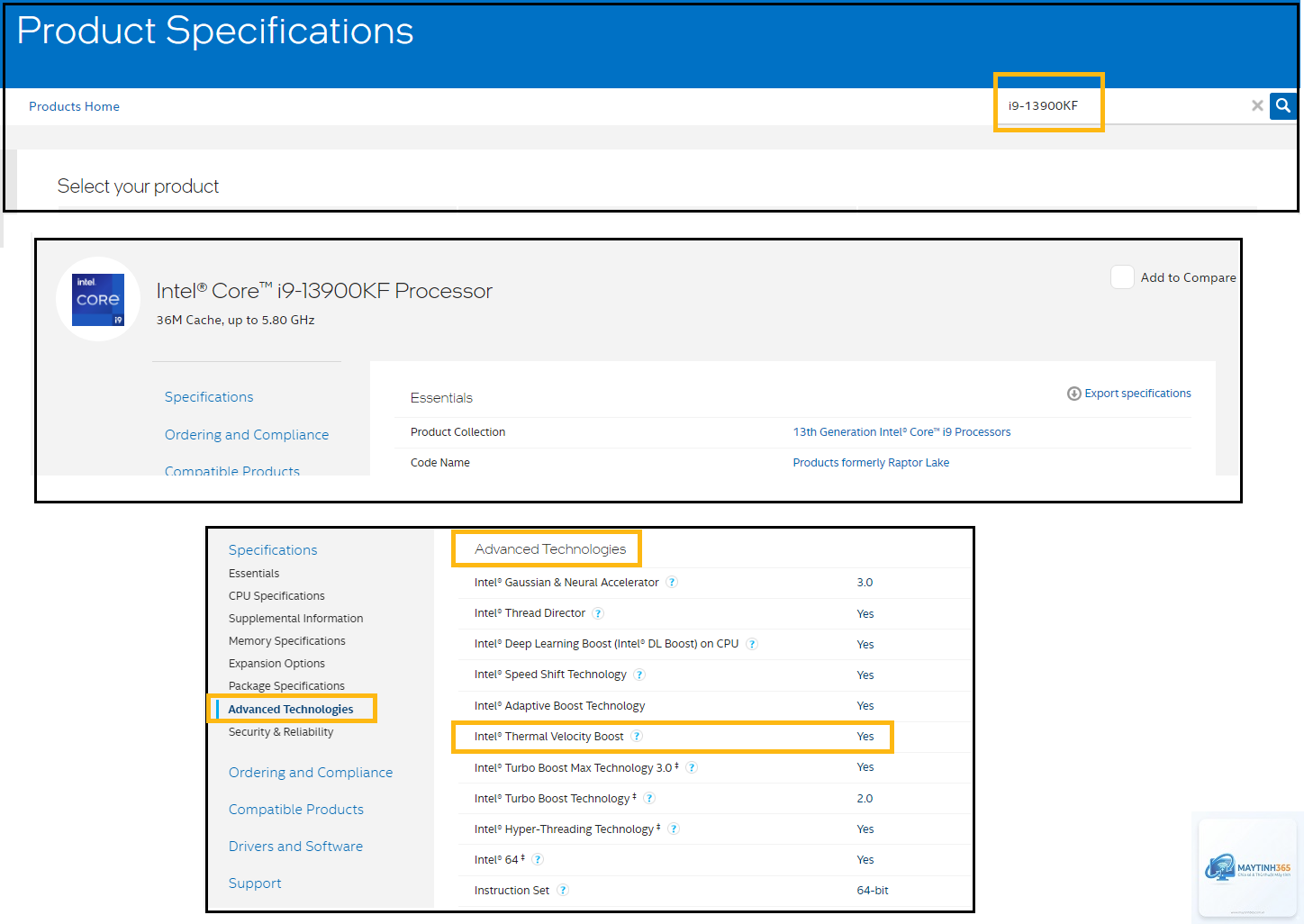Select Specifications in the upper side menu
This screenshot has height=924, width=1304.
(x=209, y=397)
